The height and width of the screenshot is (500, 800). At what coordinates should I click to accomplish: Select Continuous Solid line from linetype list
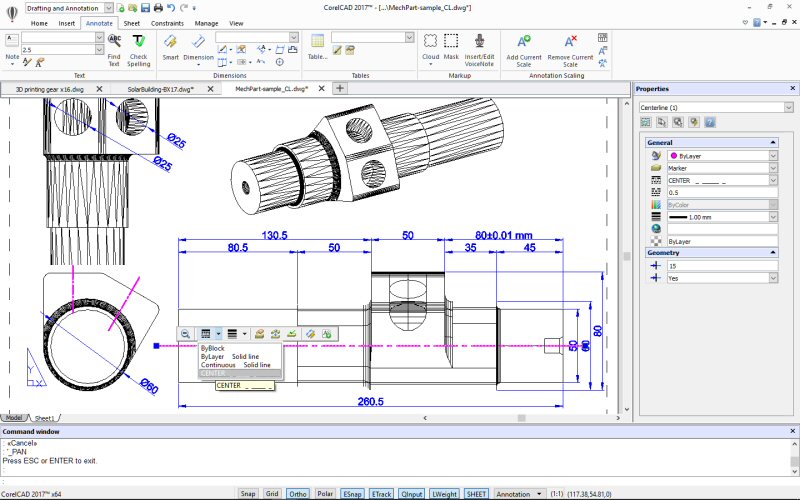tap(235, 365)
